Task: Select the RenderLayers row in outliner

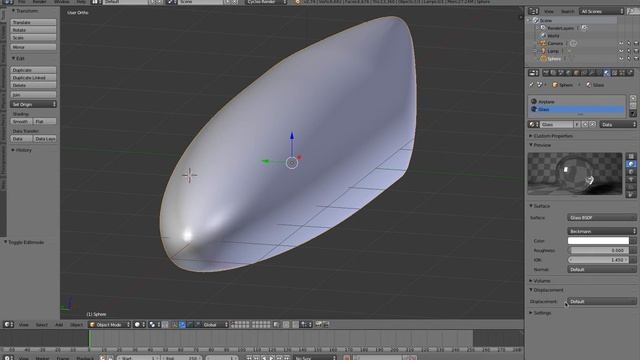Action: (560, 28)
